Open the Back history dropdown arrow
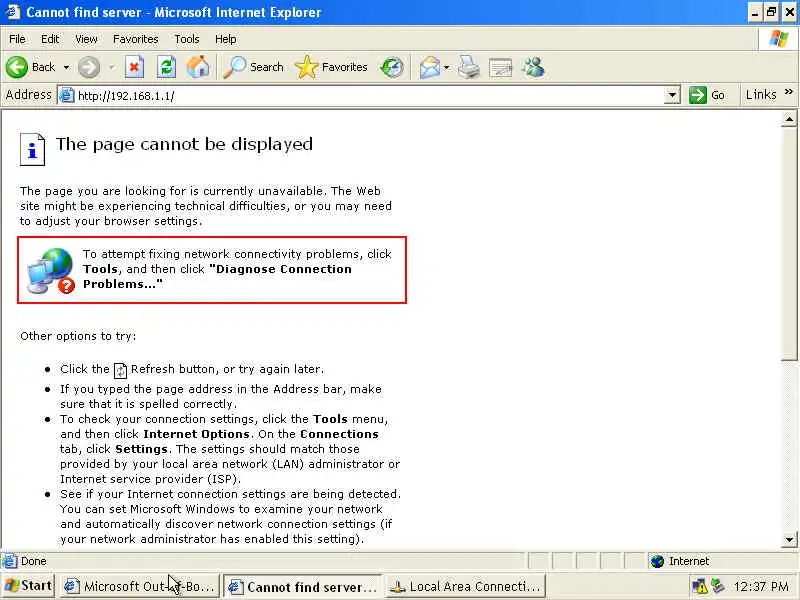 (x=66, y=67)
